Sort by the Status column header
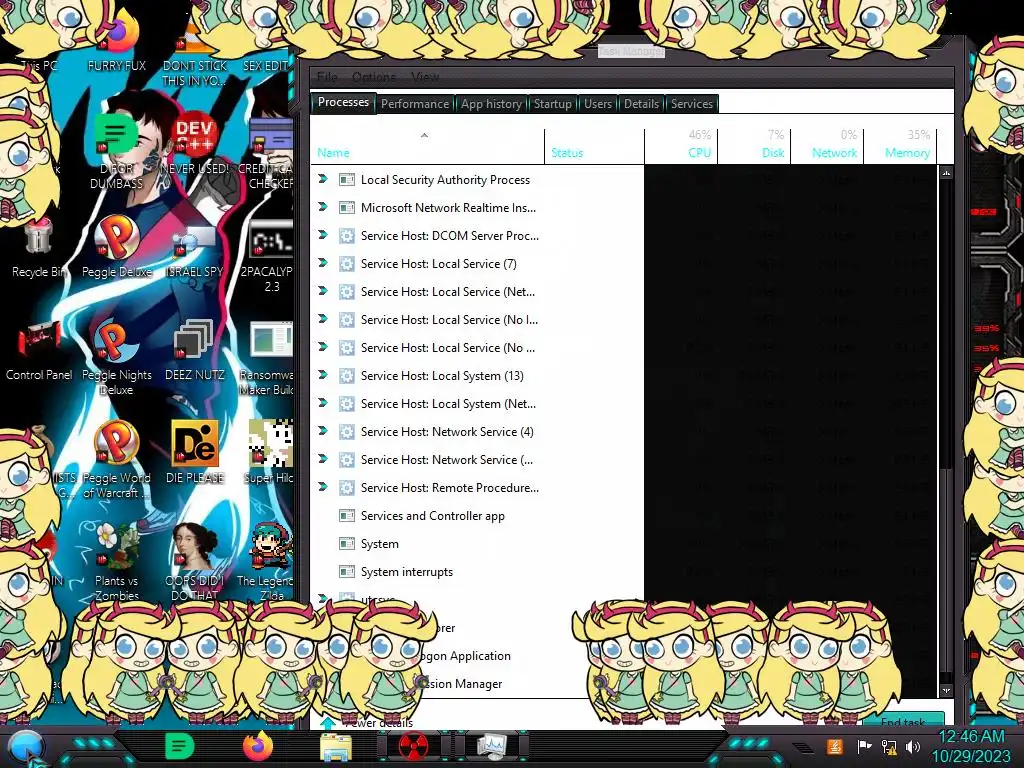Image resolution: width=1024 pixels, height=768 pixels. click(x=594, y=147)
